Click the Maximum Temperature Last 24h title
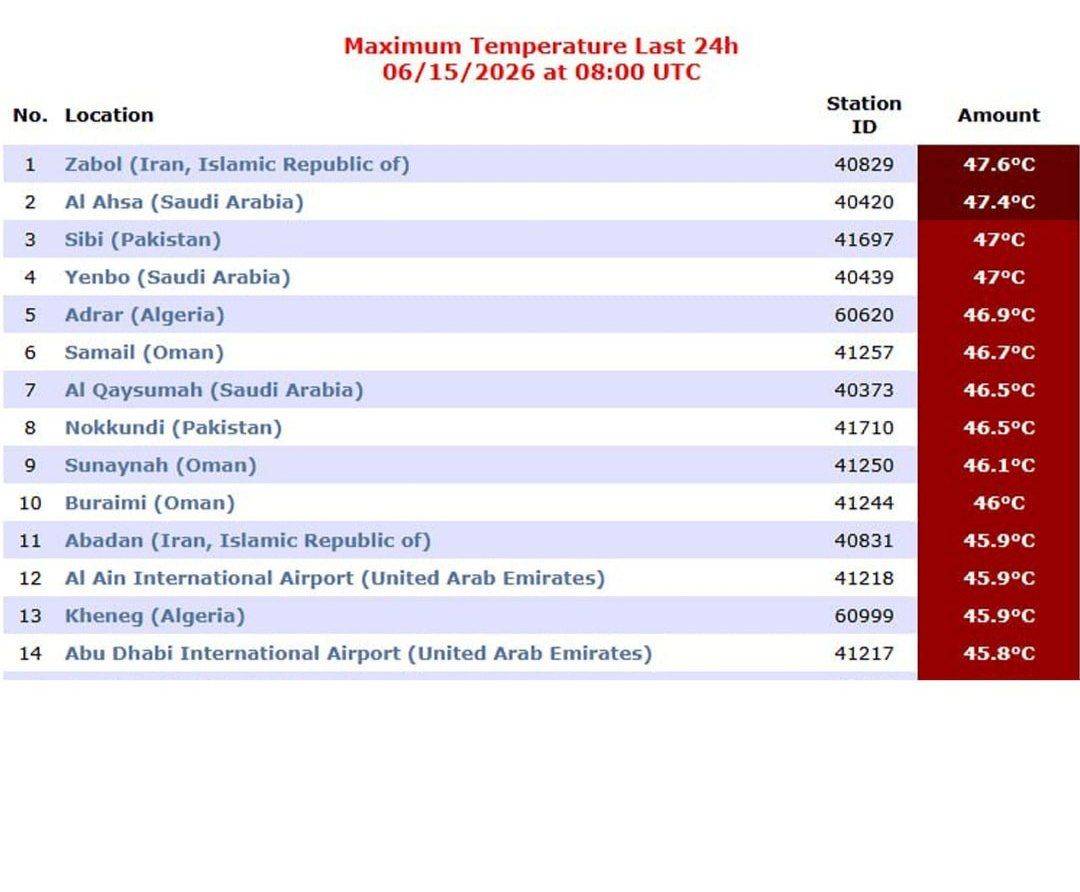Viewport: 1080px width, 892px height. 541,46
